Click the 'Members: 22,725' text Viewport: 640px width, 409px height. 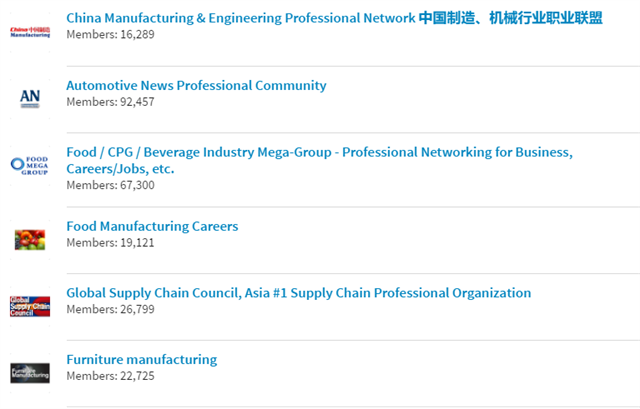pyautogui.click(x=111, y=376)
